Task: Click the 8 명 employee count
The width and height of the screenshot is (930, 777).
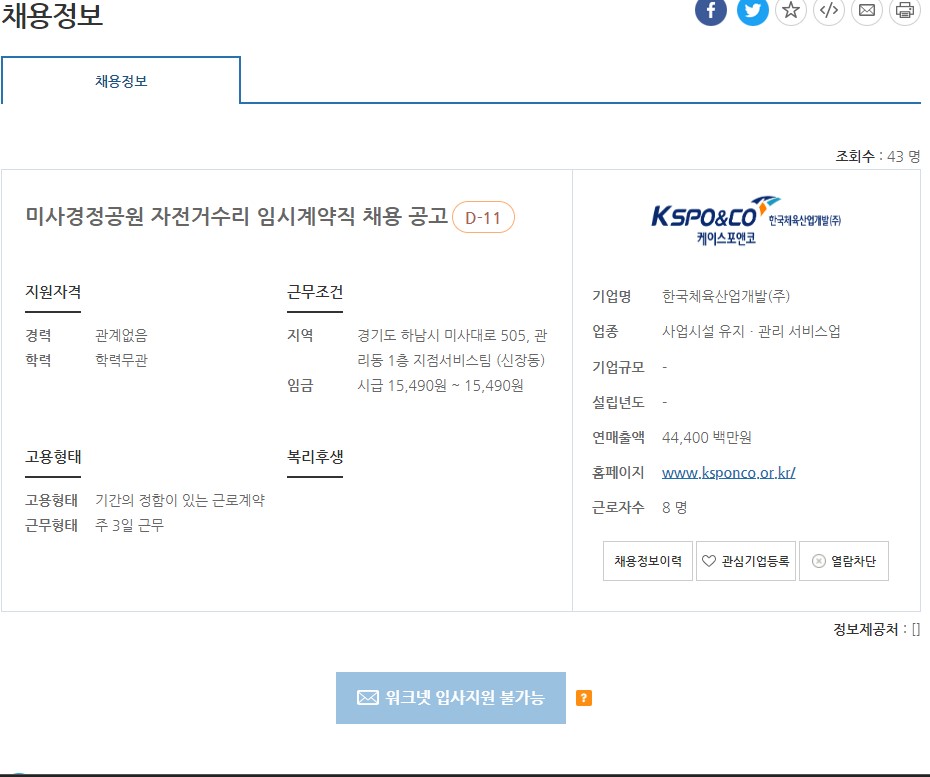Action: [x=674, y=508]
